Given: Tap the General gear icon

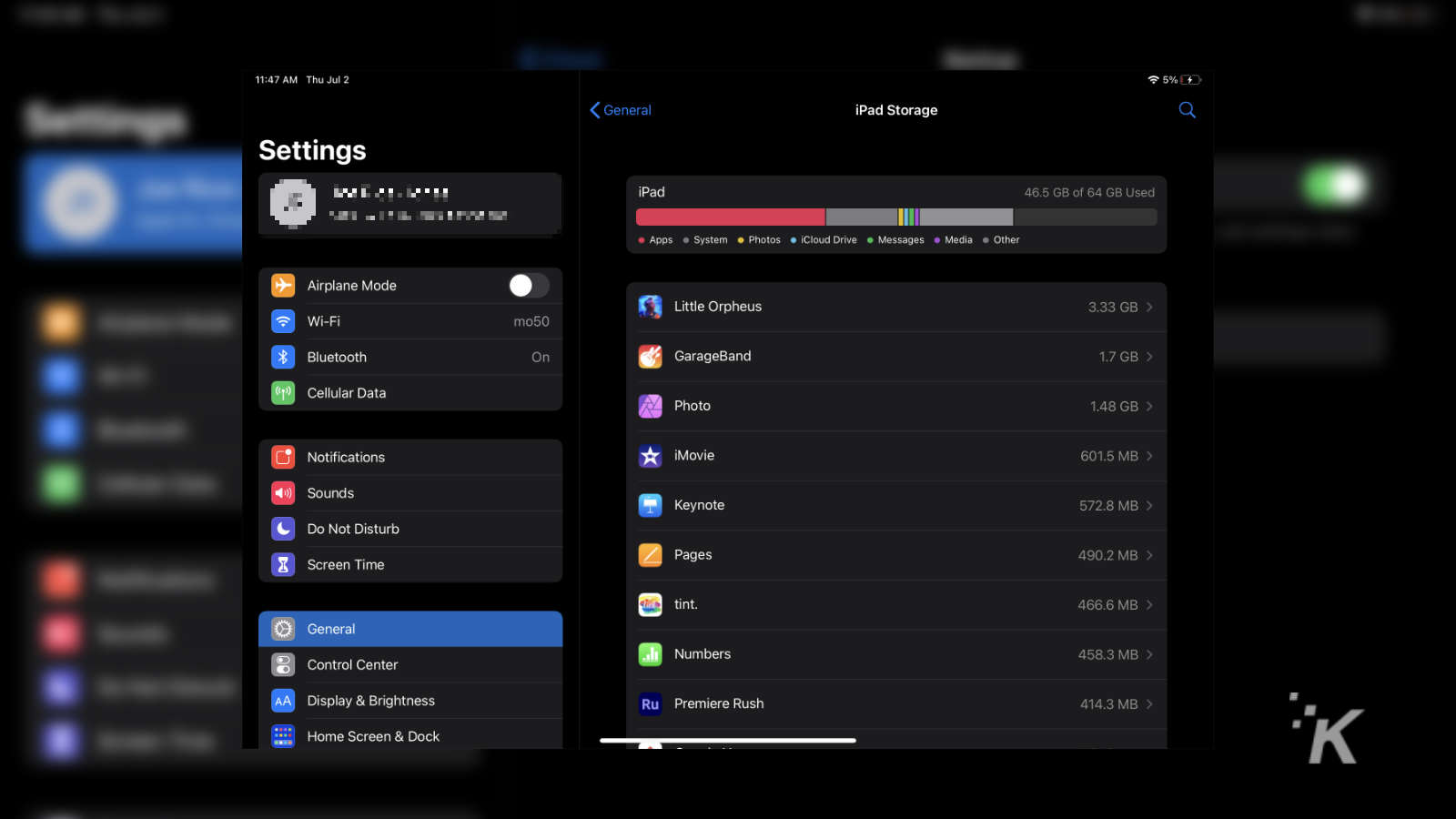Looking at the screenshot, I should click(x=283, y=629).
